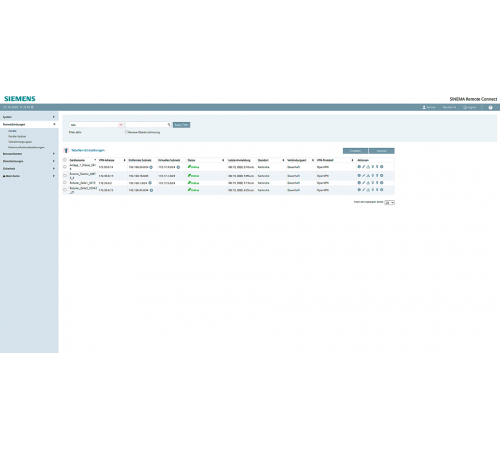500x450 pixels.
Task: Click the table settings icon beside Tabellen-Einstellungen
Action: [x=66, y=150]
